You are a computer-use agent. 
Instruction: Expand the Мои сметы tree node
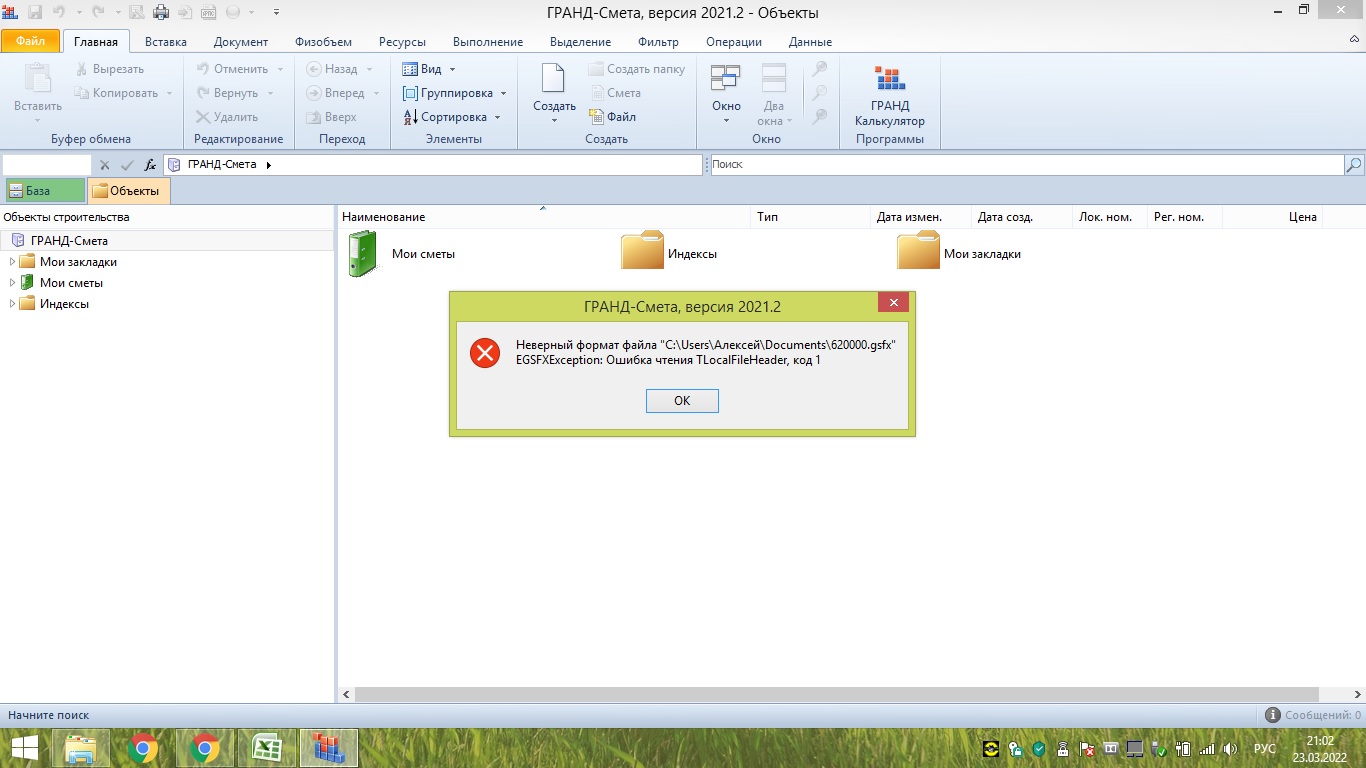12,283
